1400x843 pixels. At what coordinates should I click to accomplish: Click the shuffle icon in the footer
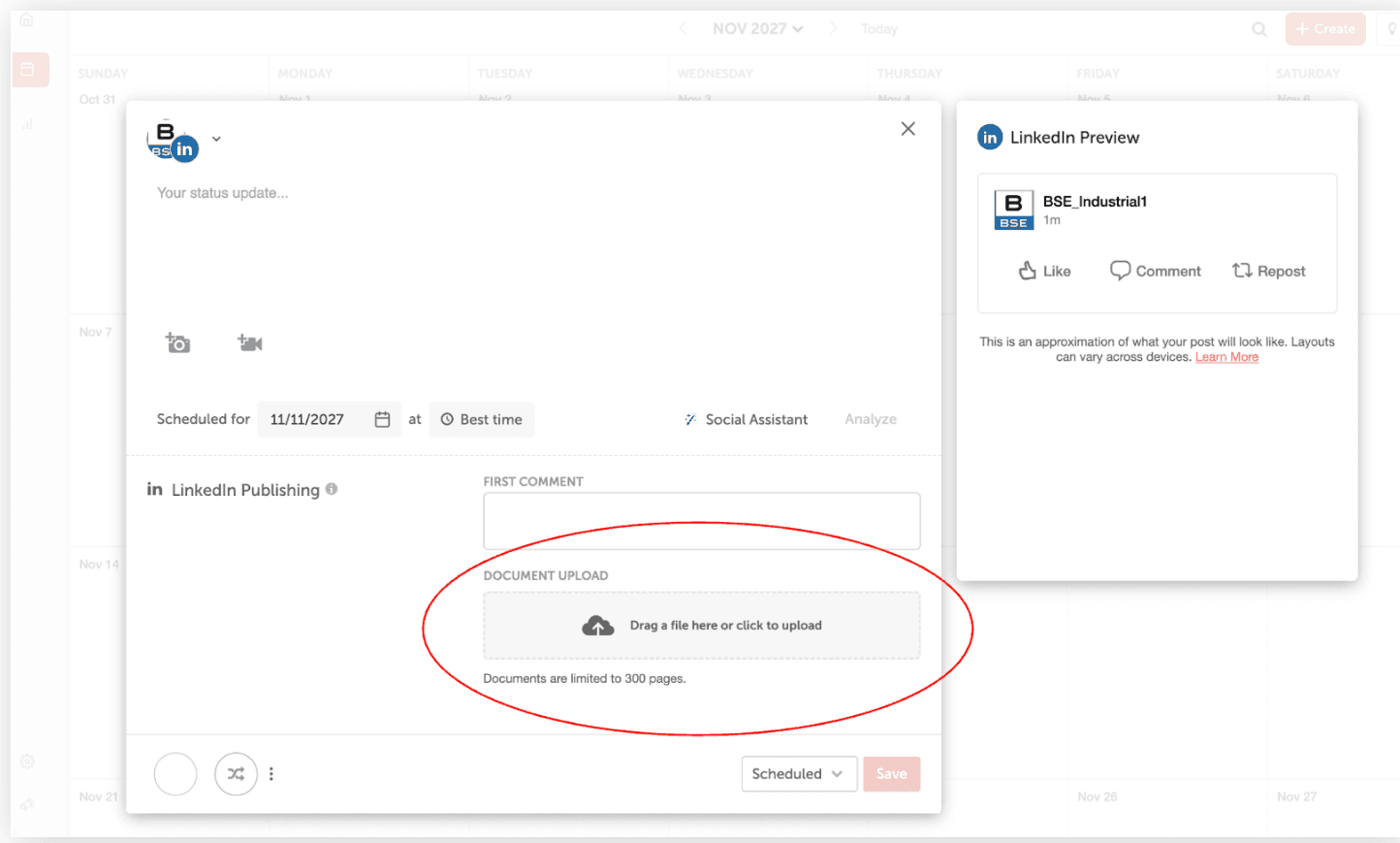point(236,774)
